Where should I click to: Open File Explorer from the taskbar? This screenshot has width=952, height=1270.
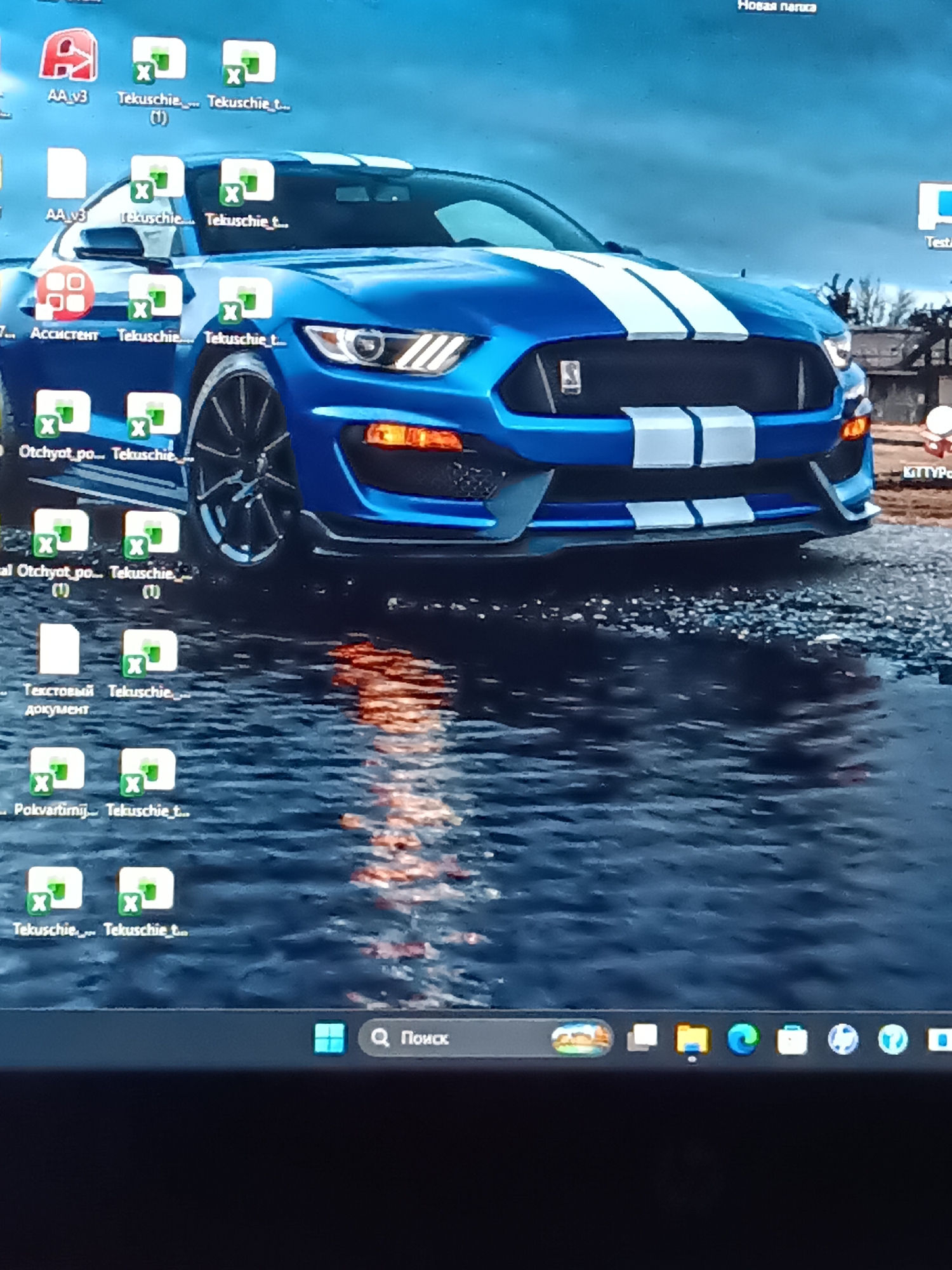coord(692,1039)
